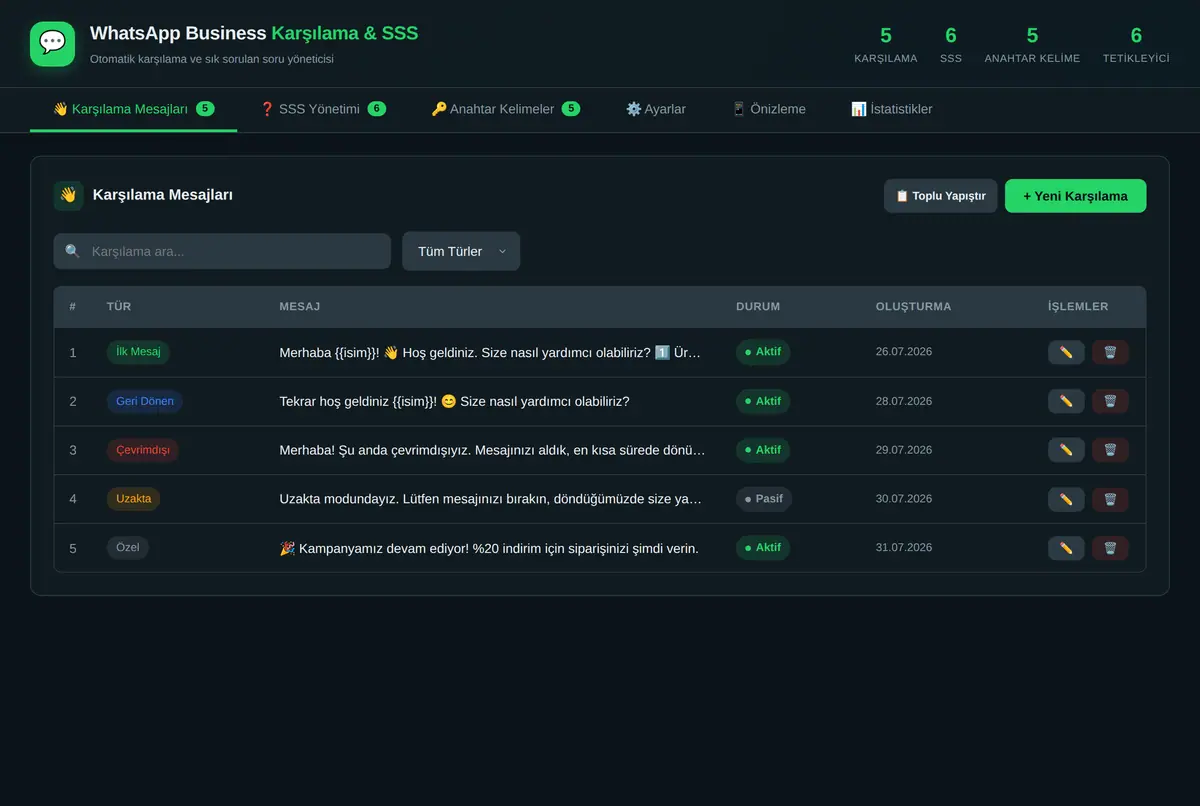Click the MESAJ column header
This screenshot has height=806, width=1200.
tap(299, 307)
